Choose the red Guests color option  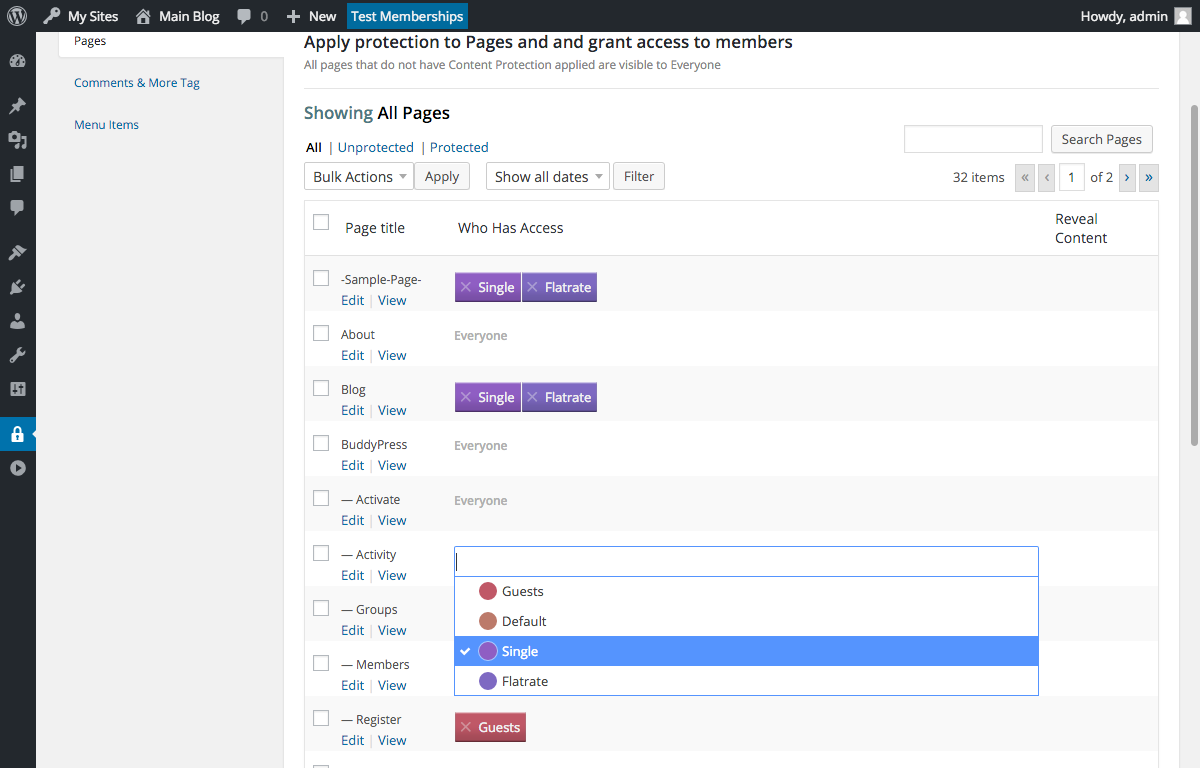pyautogui.click(x=488, y=591)
